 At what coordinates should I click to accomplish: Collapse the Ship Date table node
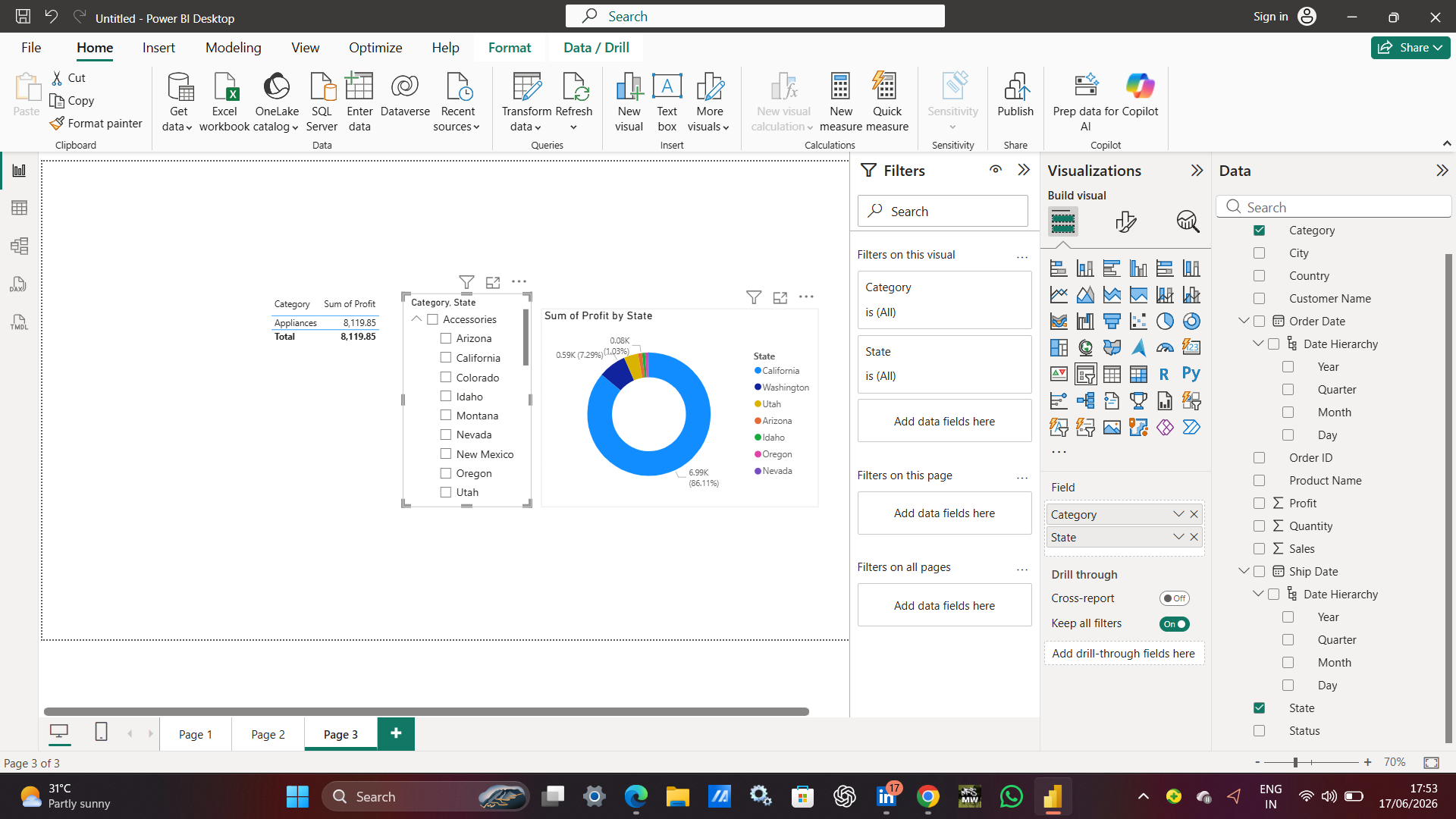[x=1244, y=572]
